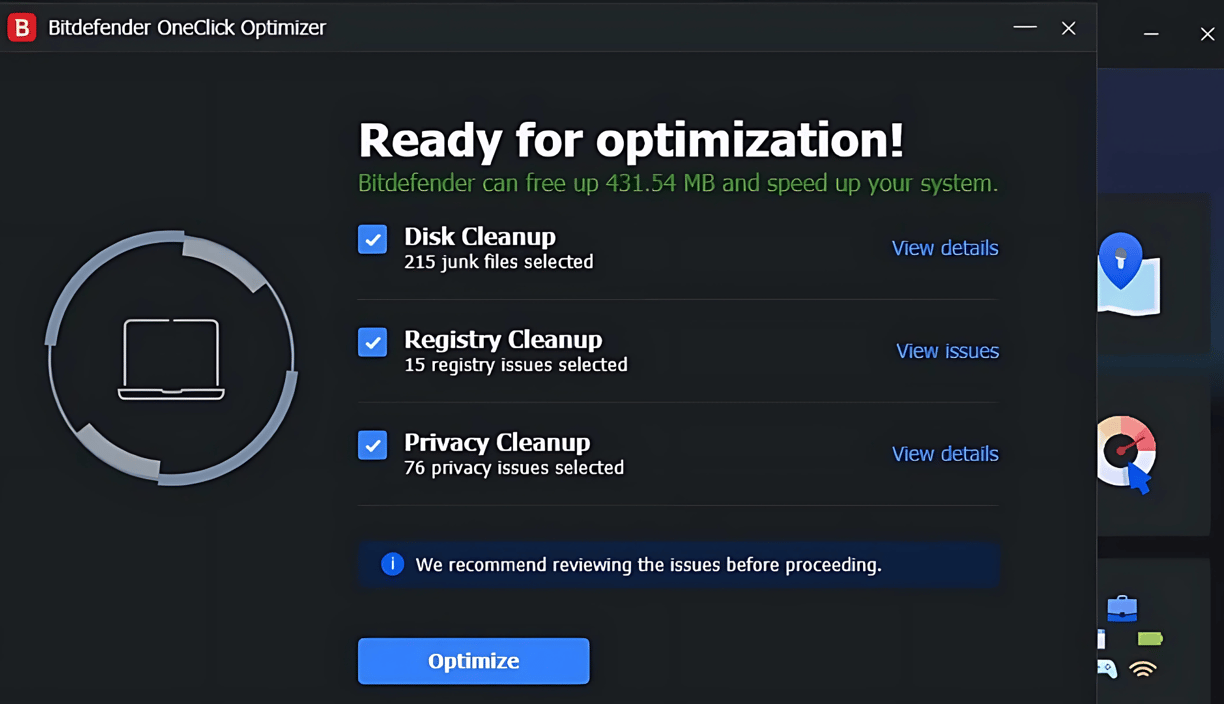Uncheck the Disk Cleanup checkbox

pyautogui.click(x=372, y=239)
